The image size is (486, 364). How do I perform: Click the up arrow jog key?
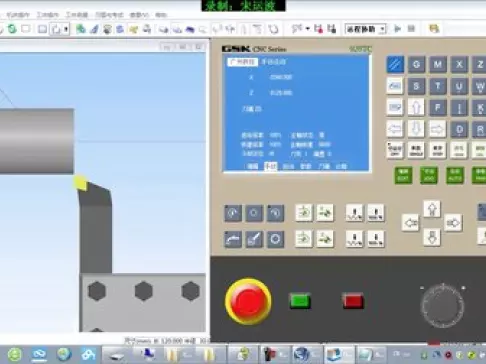pyautogui.click(x=432, y=209)
